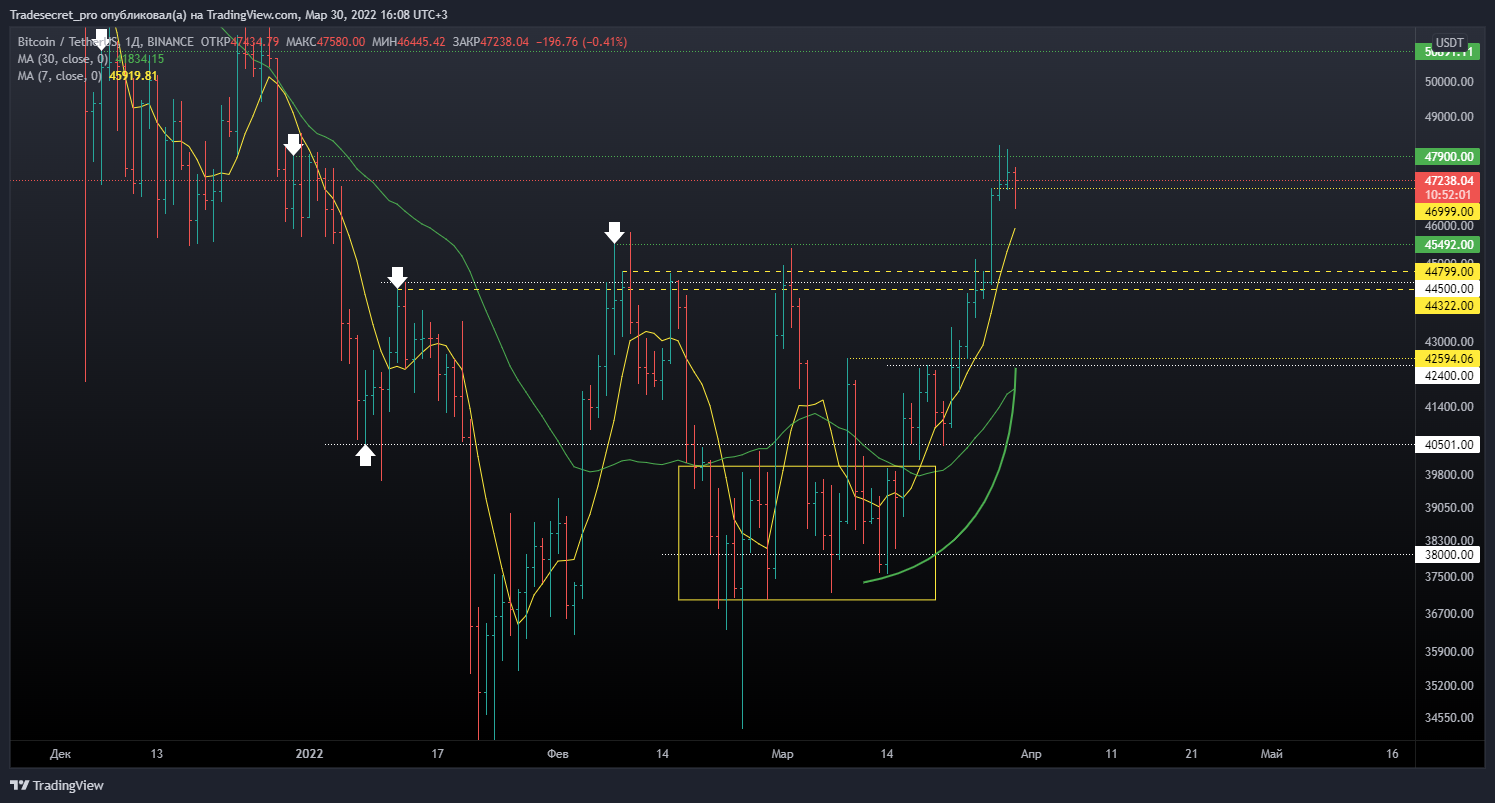Click the yellow 46999.00 price label
1495x803 pixels.
[1448, 212]
